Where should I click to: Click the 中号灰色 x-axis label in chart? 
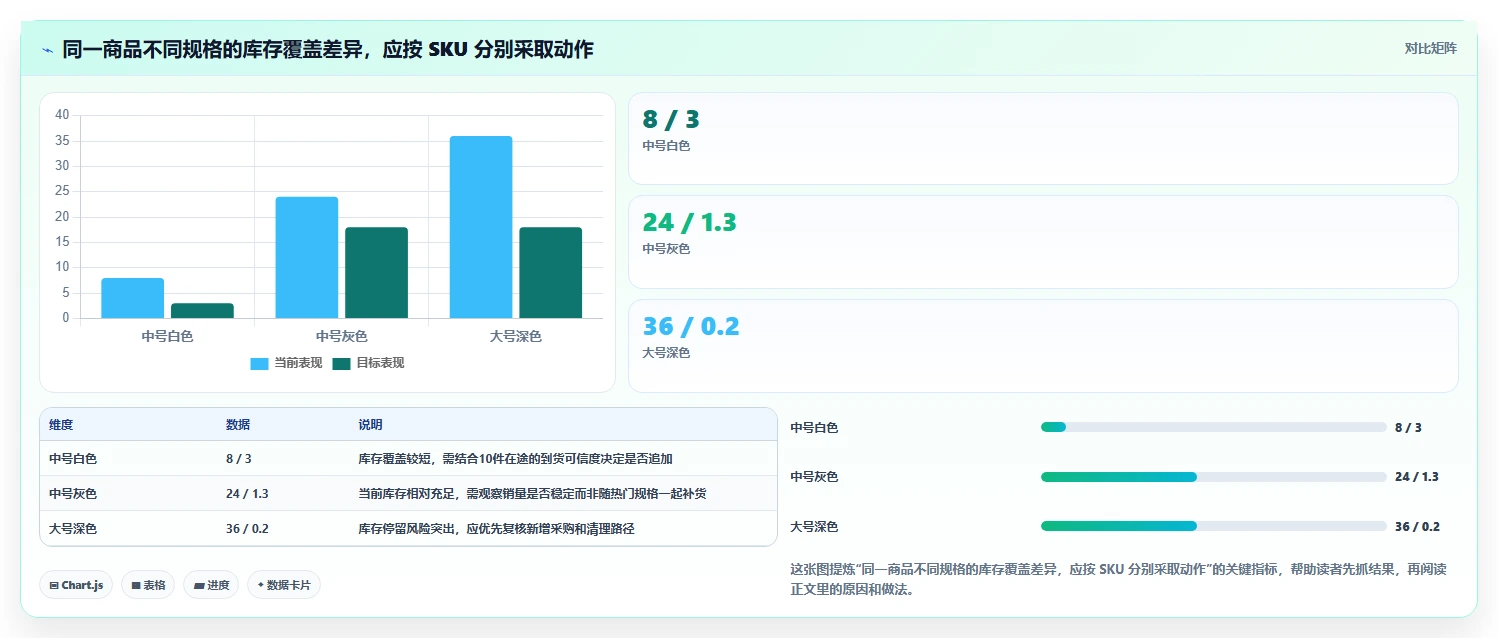[x=341, y=337]
